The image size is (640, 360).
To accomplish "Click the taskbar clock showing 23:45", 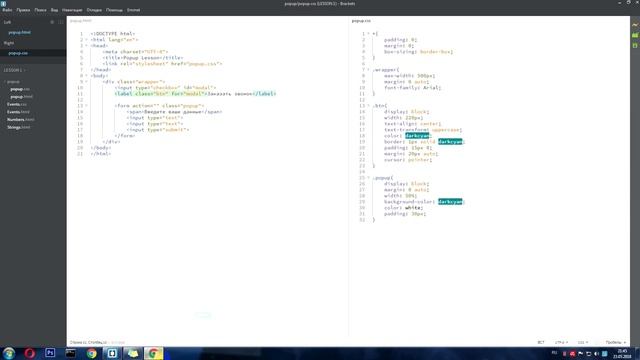I will [622, 353].
